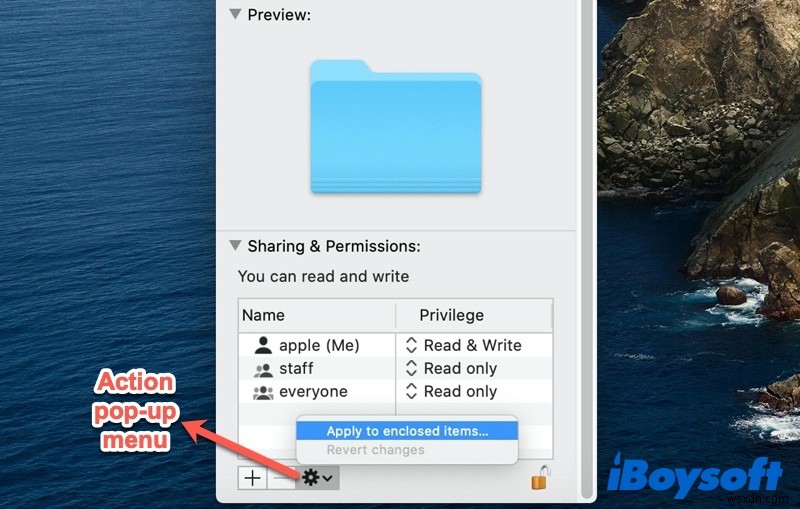Image resolution: width=800 pixels, height=509 pixels.
Task: Choose Revert changes in the action menu
Action: [x=407, y=450]
